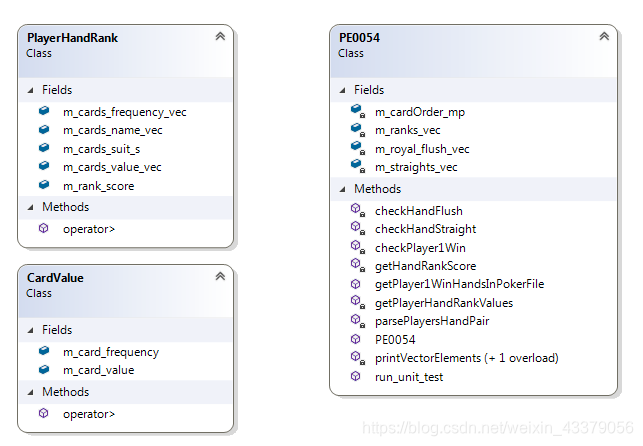Collapse the PE0054 class box chevron
The image size is (643, 446).
point(604,36)
